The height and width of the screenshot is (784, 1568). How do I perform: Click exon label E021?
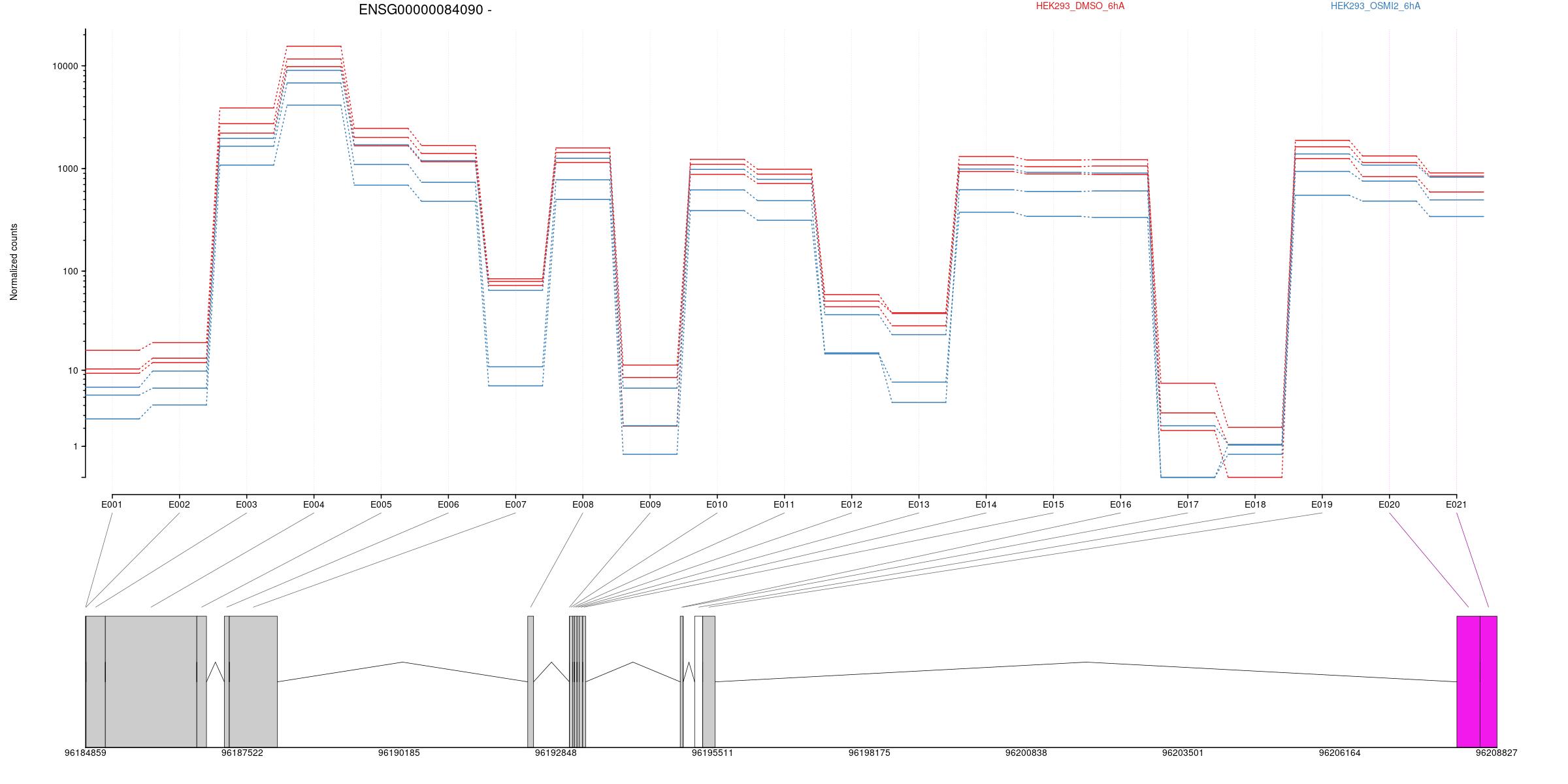click(x=1456, y=504)
